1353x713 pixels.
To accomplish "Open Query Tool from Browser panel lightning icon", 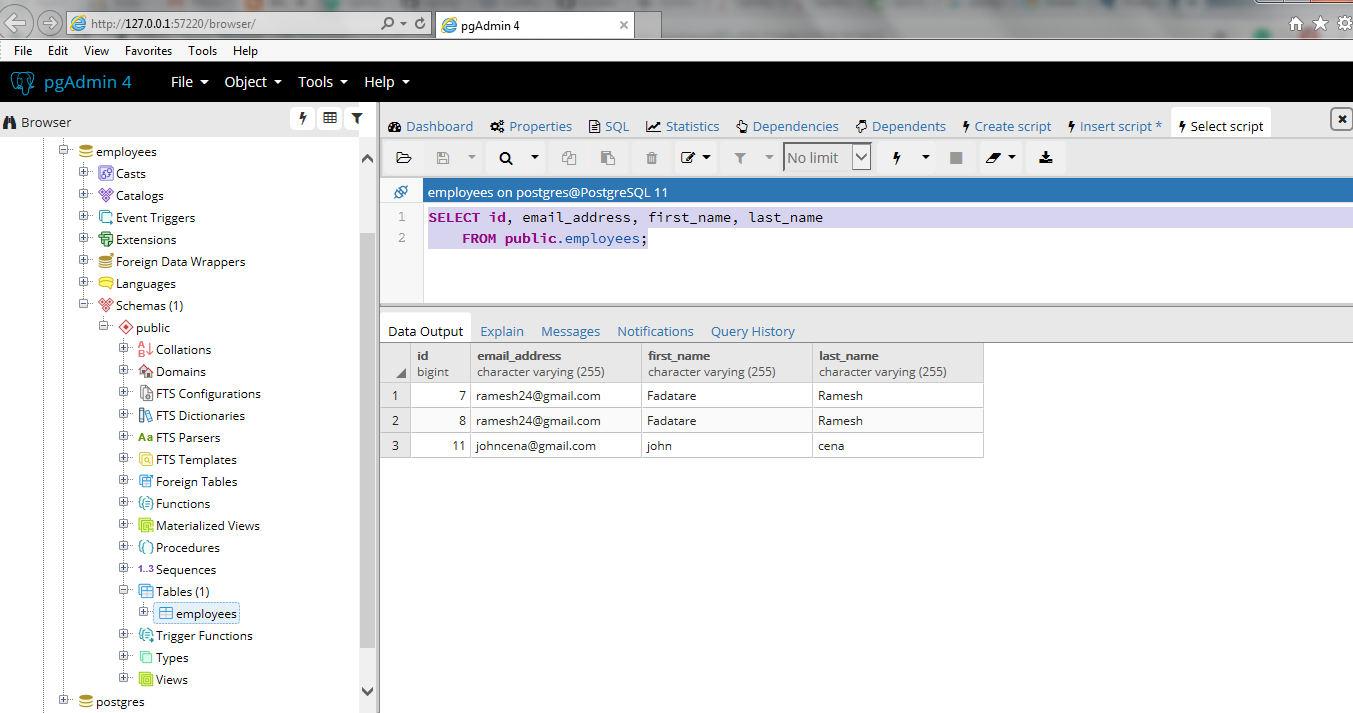I will point(303,119).
